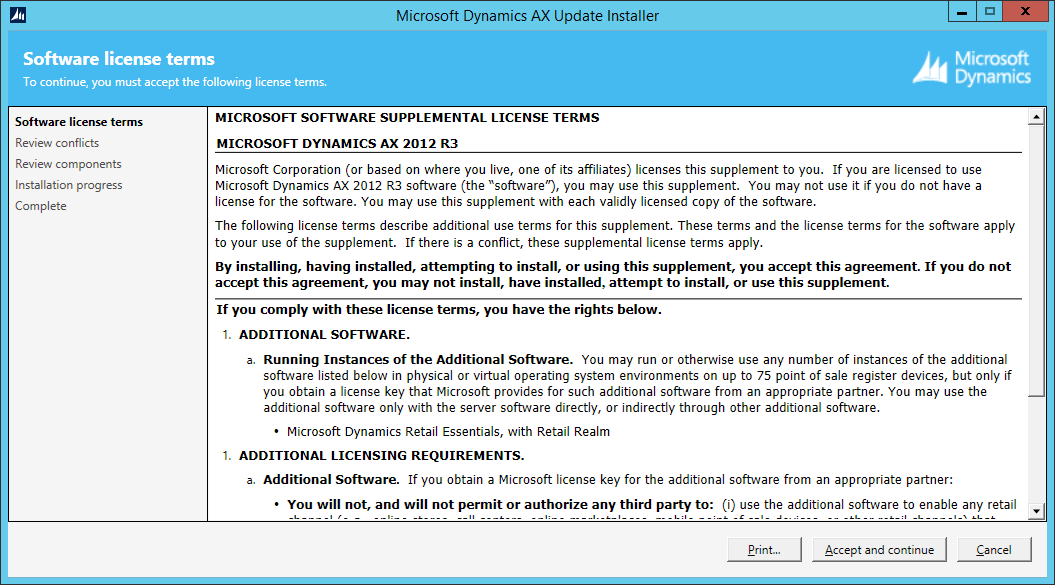Minimize the Update Installer window

click(961, 13)
